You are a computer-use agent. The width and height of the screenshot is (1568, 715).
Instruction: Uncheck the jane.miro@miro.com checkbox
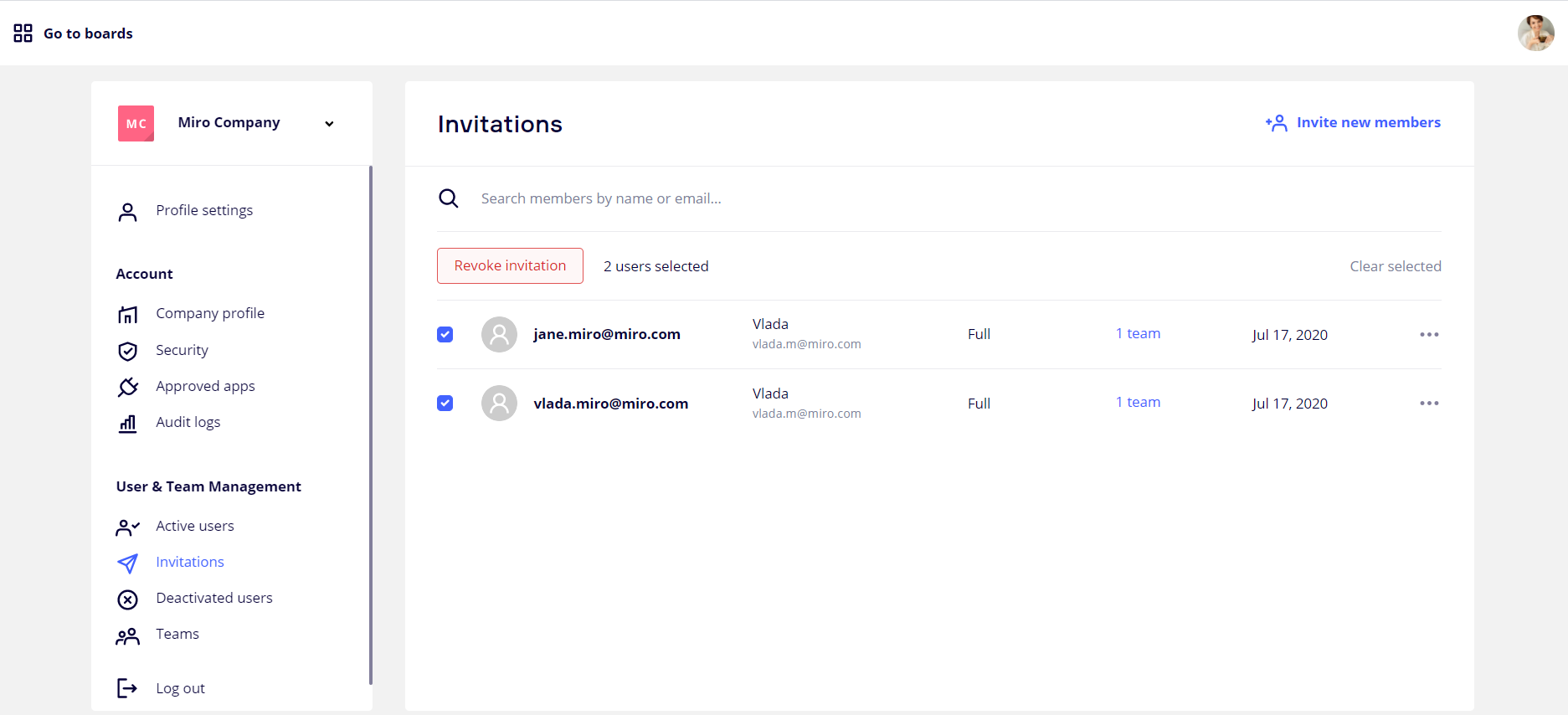(445, 335)
